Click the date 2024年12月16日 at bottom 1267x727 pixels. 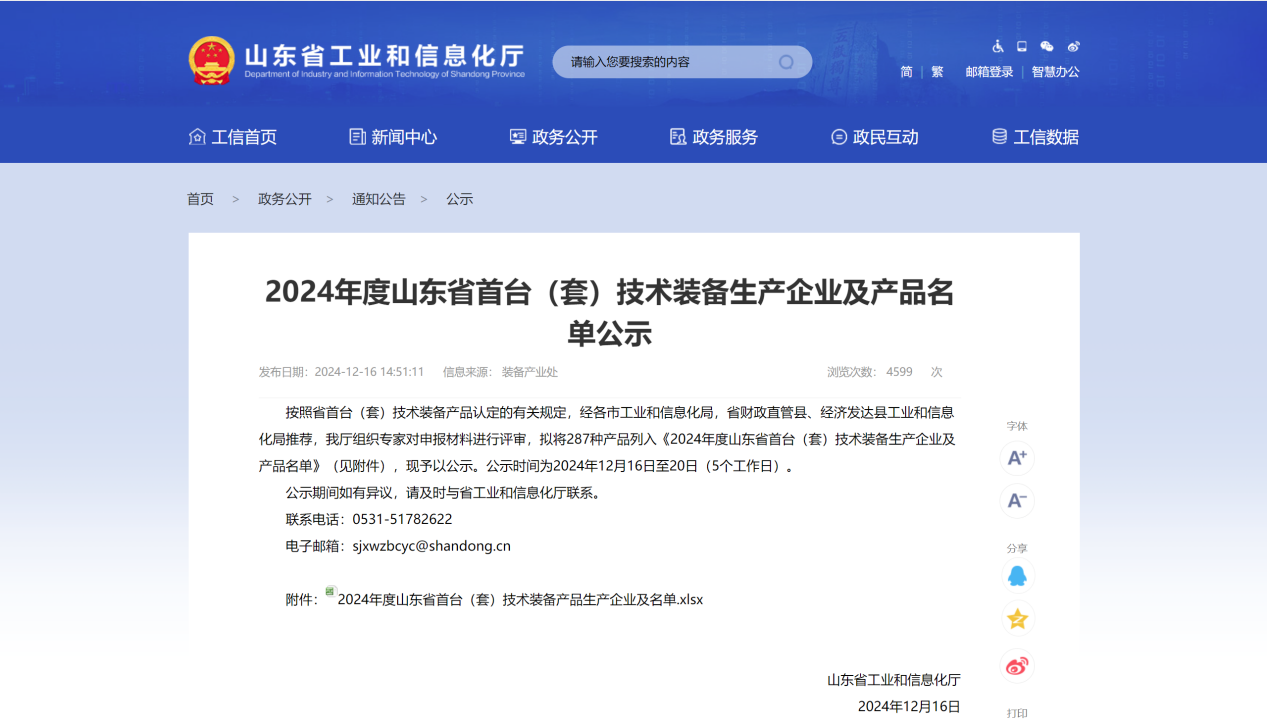(x=909, y=707)
